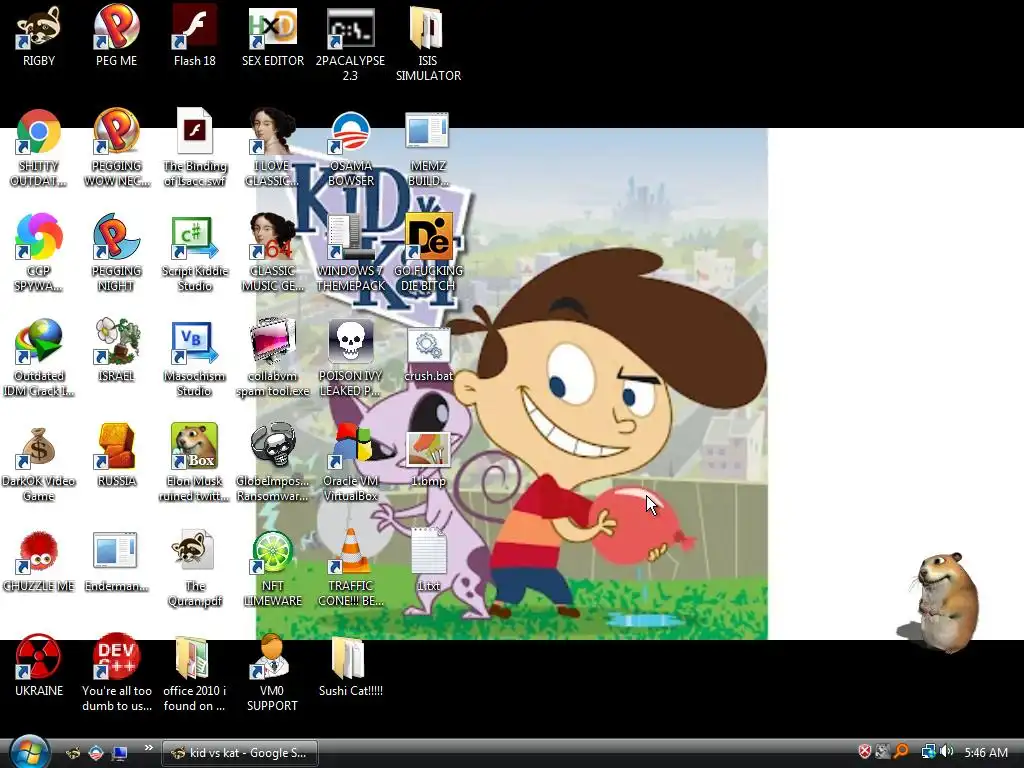Click the 5:46 AM system clock
The height and width of the screenshot is (768, 1024).
pyautogui.click(x=986, y=752)
